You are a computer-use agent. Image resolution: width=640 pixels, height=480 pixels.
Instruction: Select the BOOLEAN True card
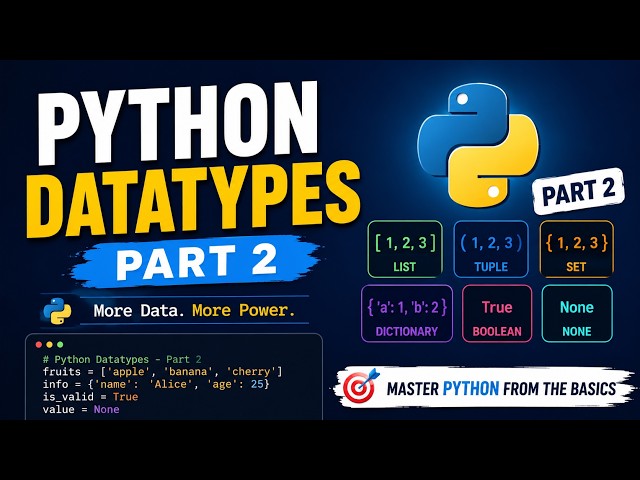point(497,313)
